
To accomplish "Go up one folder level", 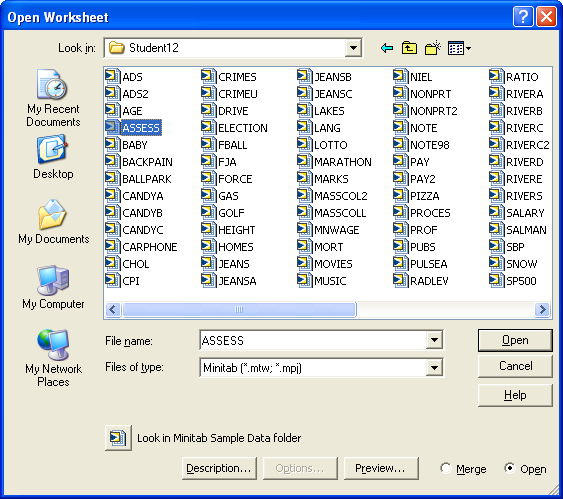I will click(x=409, y=48).
